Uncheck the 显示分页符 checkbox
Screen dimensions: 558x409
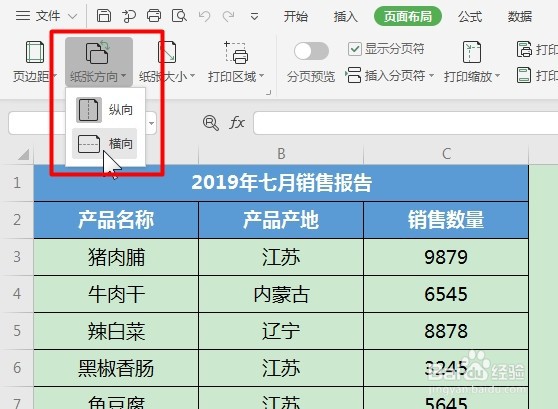point(354,49)
